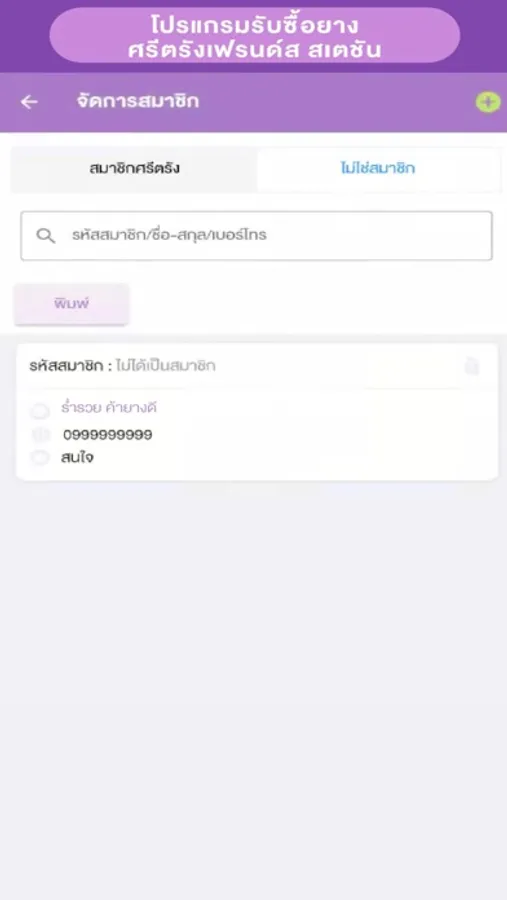Screen dimensions: 507x900
Task: Focus the รหัสสมาชิก/ชื่อ-สกุล/เบอร์โทร search field
Action: point(256,235)
